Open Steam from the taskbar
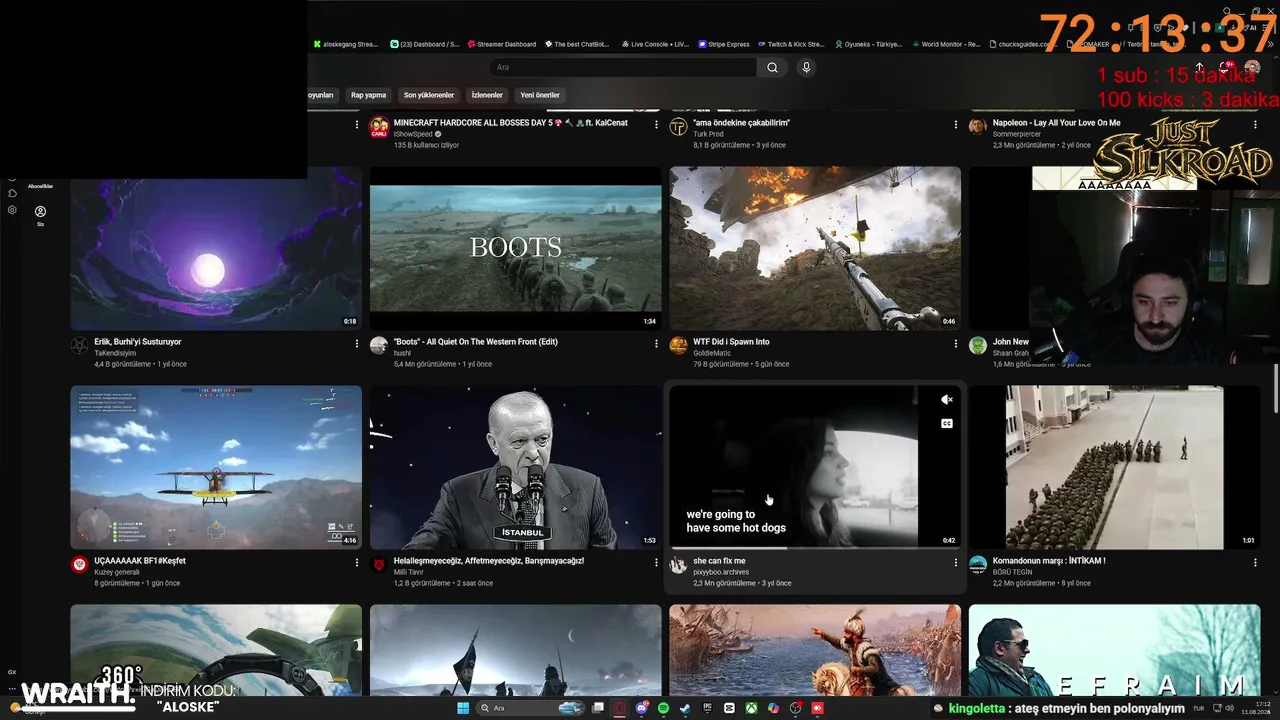This screenshot has width=1280, height=720. (x=686, y=708)
